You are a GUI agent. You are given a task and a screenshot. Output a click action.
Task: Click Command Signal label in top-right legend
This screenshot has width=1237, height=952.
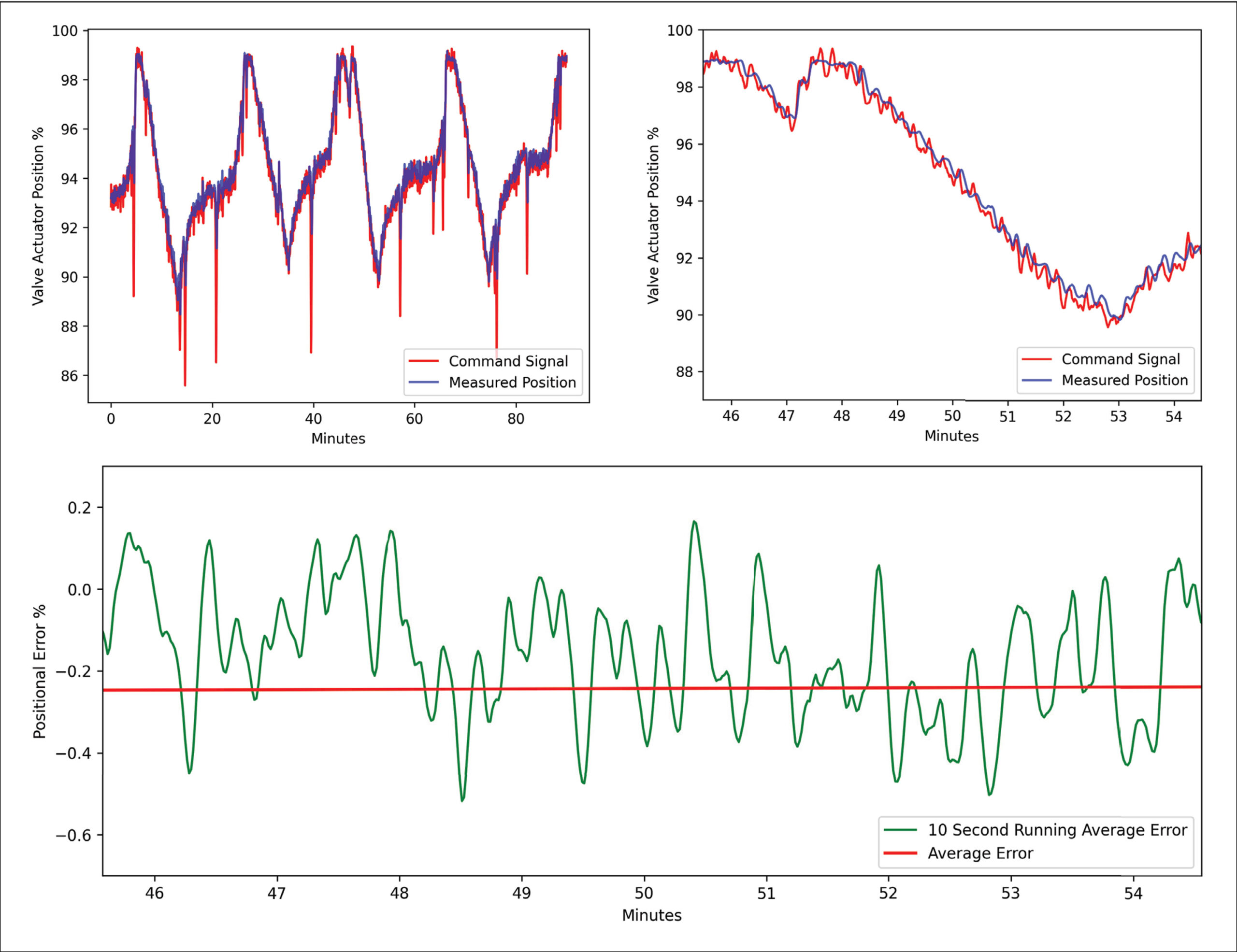click(x=1121, y=359)
